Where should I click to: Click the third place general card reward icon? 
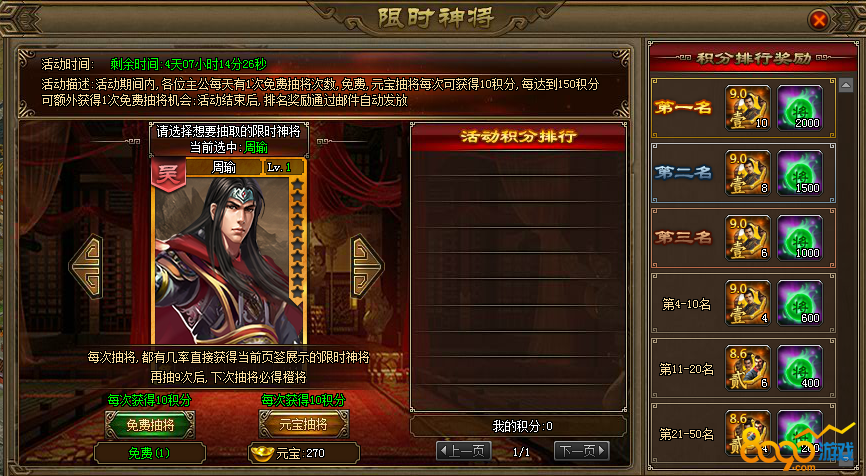tap(748, 238)
